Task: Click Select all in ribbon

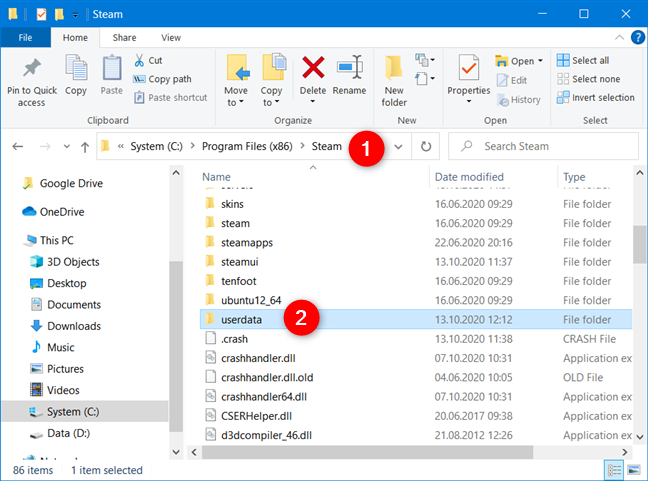Action: tap(588, 61)
